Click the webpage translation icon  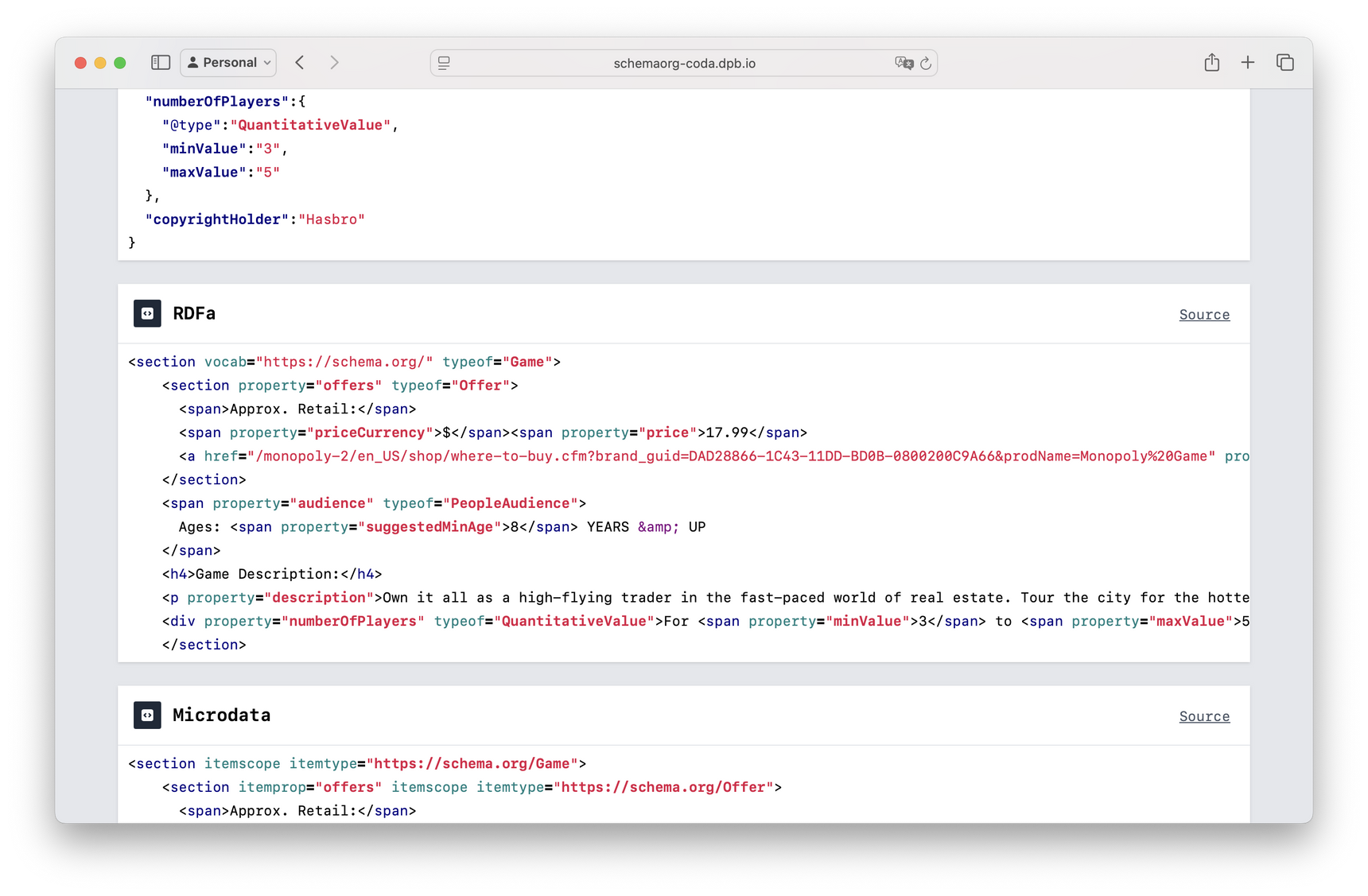point(904,63)
